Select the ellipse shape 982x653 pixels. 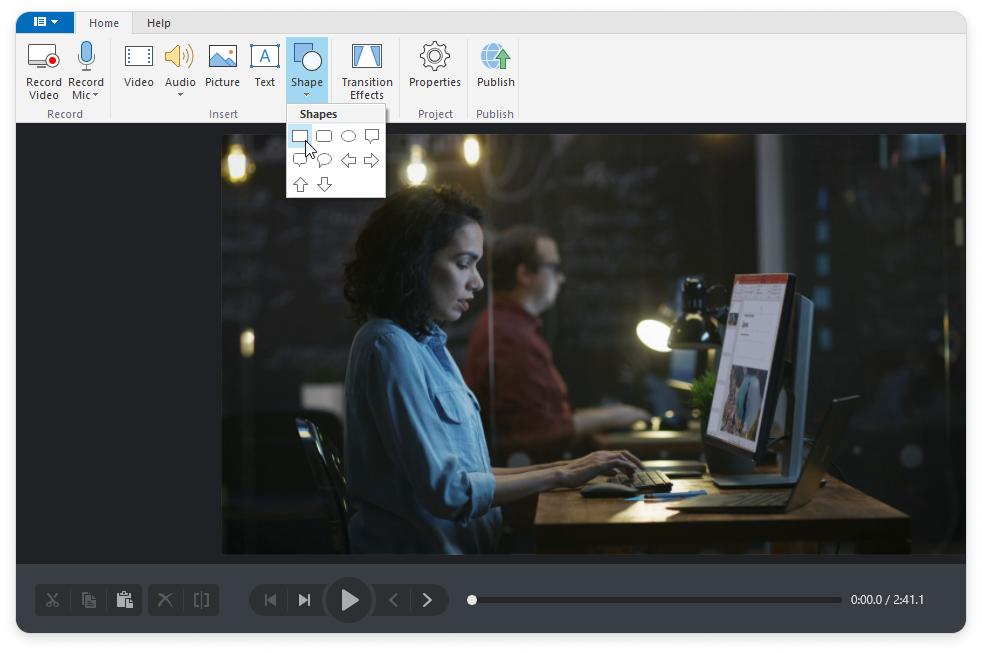click(x=348, y=136)
